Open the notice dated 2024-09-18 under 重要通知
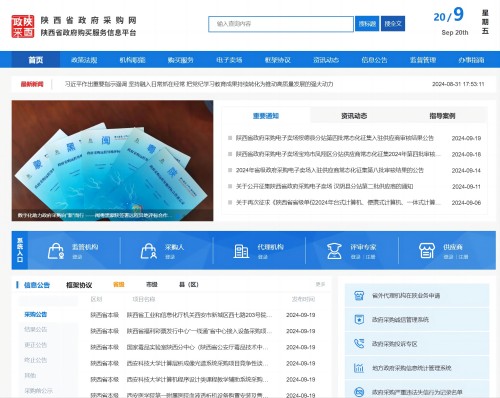 pos(338,154)
